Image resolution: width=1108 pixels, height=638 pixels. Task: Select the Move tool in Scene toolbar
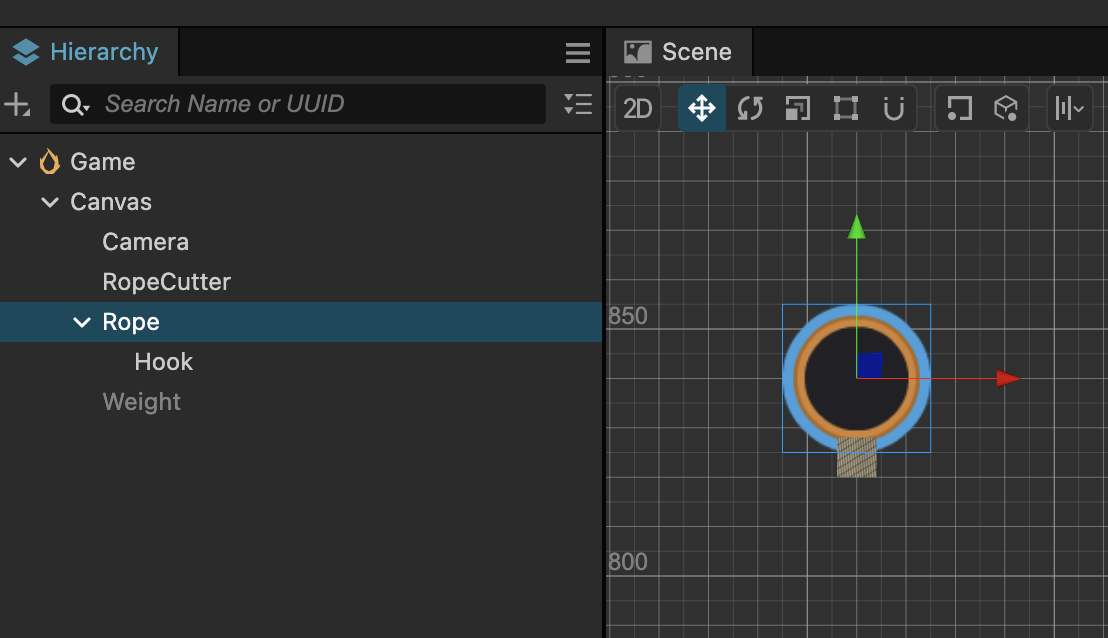click(701, 108)
